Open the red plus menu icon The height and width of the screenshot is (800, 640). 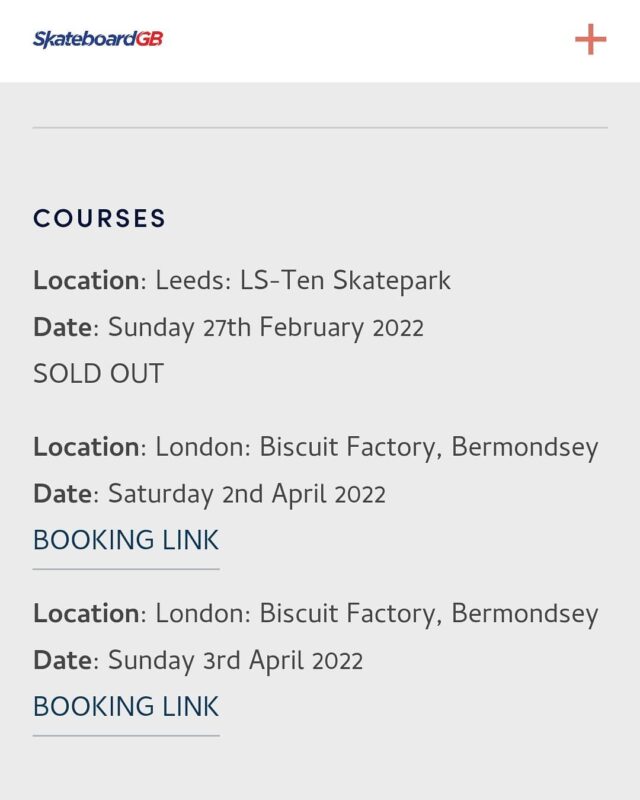click(x=590, y=39)
